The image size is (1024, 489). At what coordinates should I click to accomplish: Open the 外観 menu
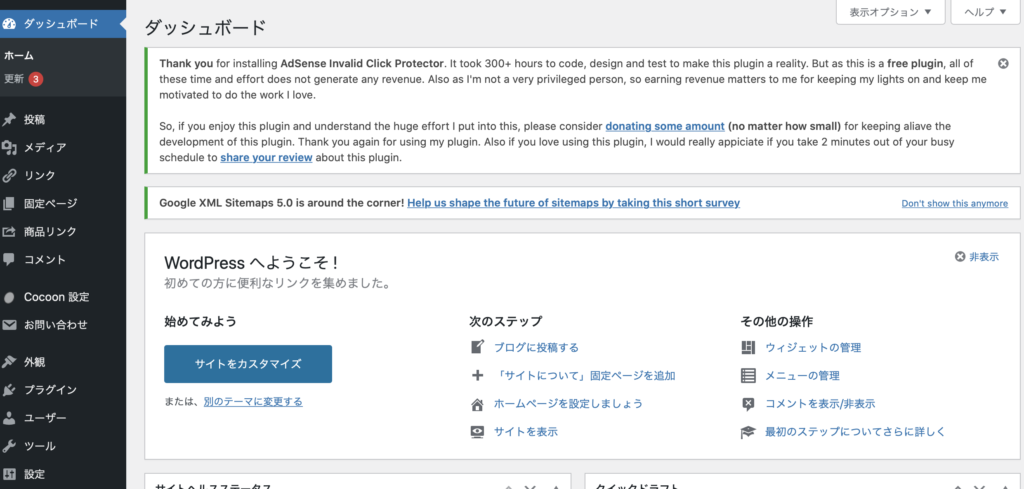click(x=63, y=362)
